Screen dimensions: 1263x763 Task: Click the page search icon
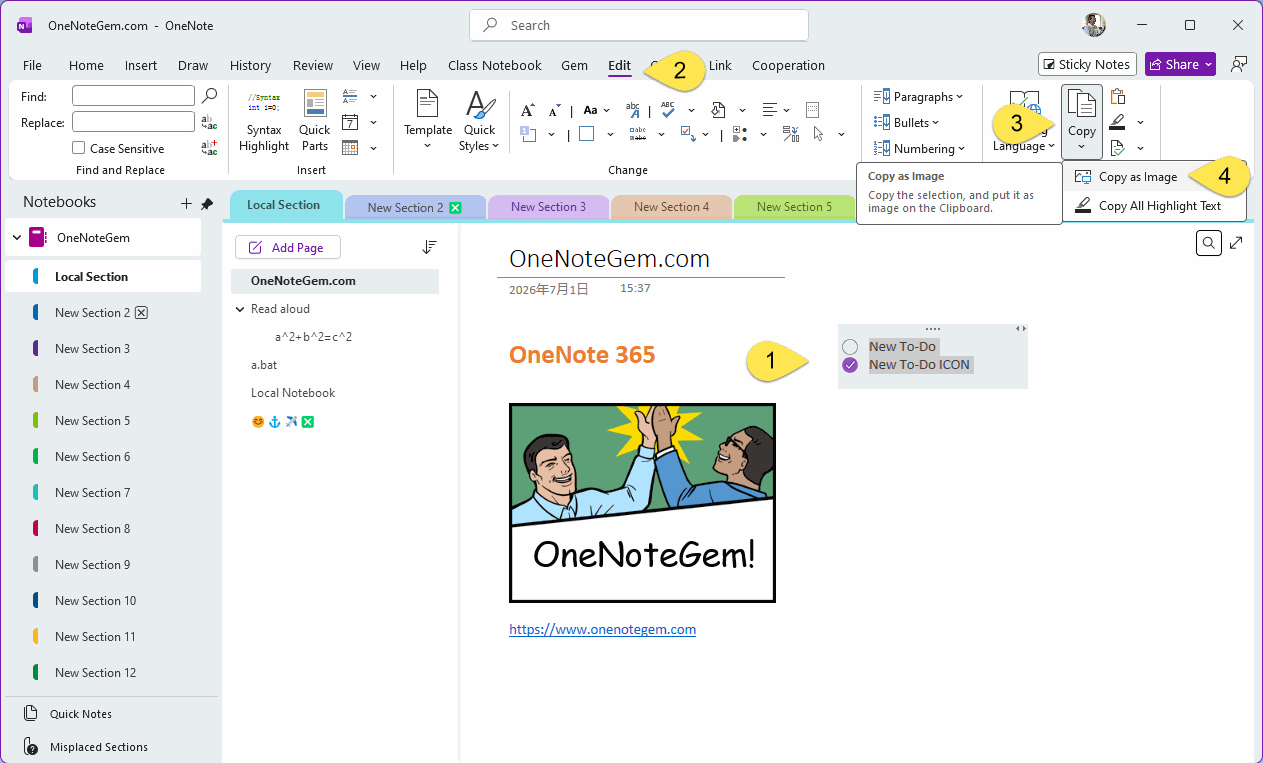(1209, 243)
